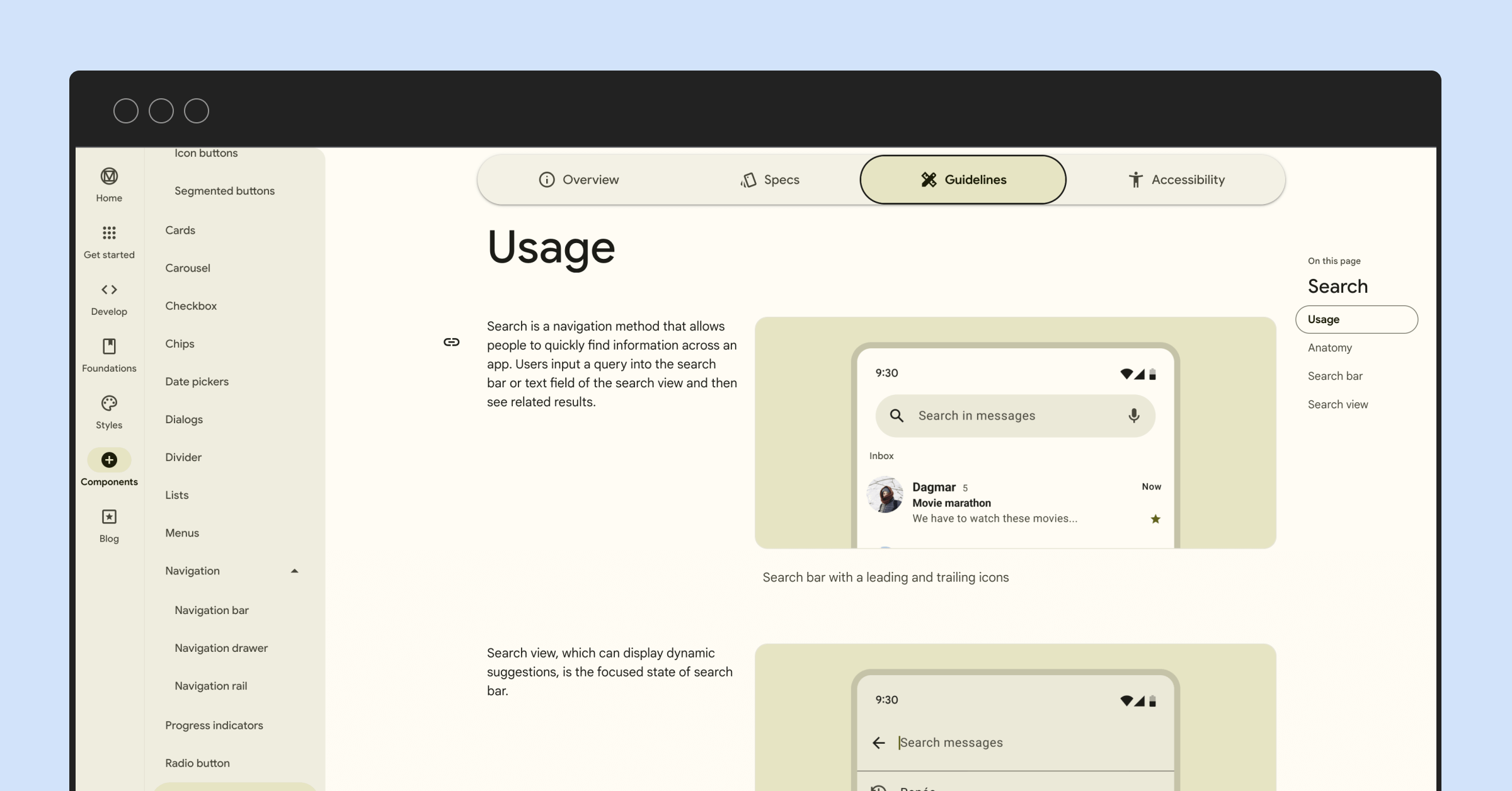Open Navigation drawer page

tap(221, 648)
